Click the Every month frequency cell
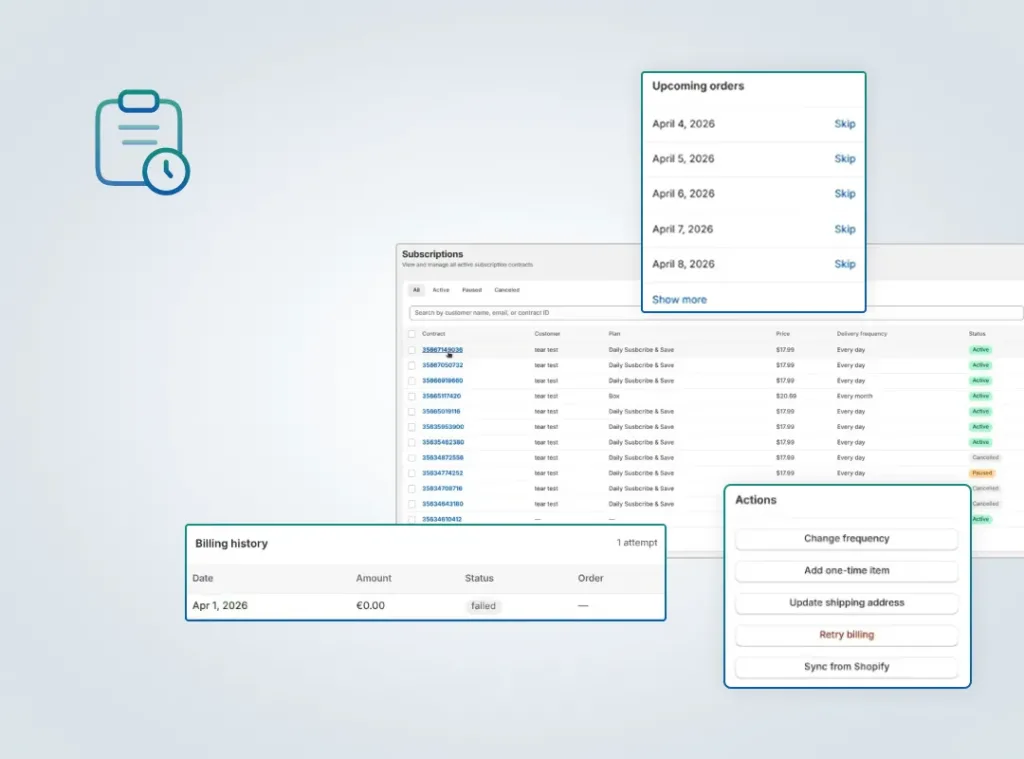1024x759 pixels. tap(854, 396)
